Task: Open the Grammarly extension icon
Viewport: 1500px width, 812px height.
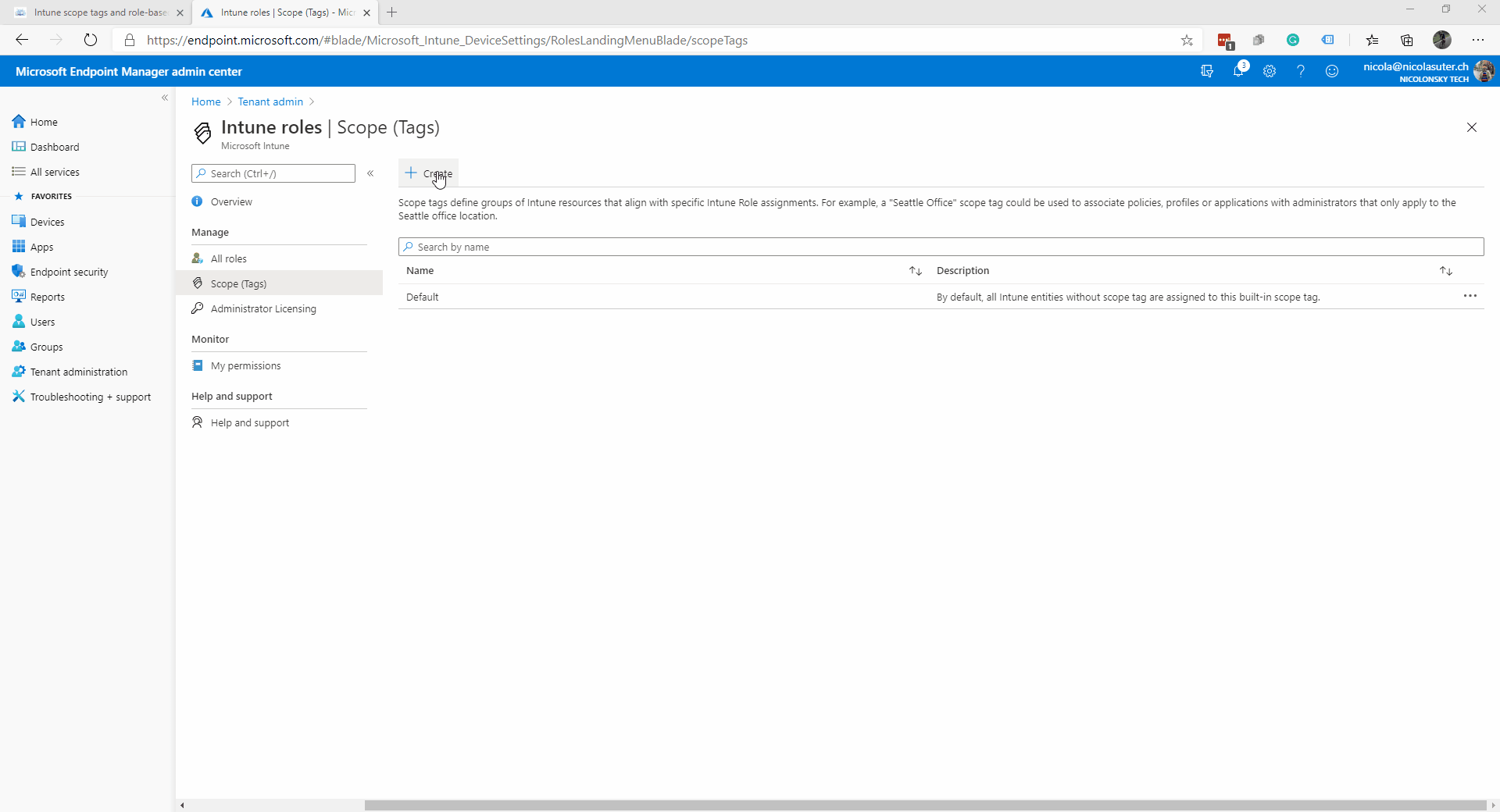Action: [1293, 40]
